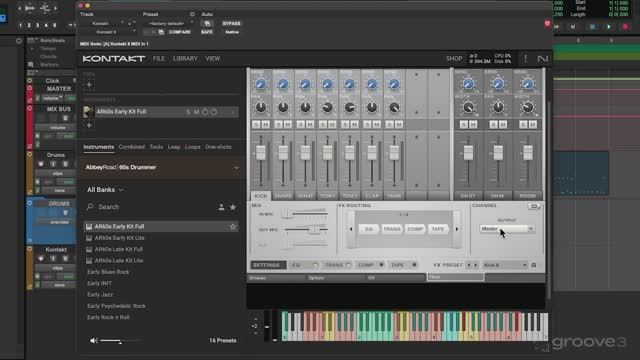Solo the OH ST mixer channel

(x=464, y=124)
